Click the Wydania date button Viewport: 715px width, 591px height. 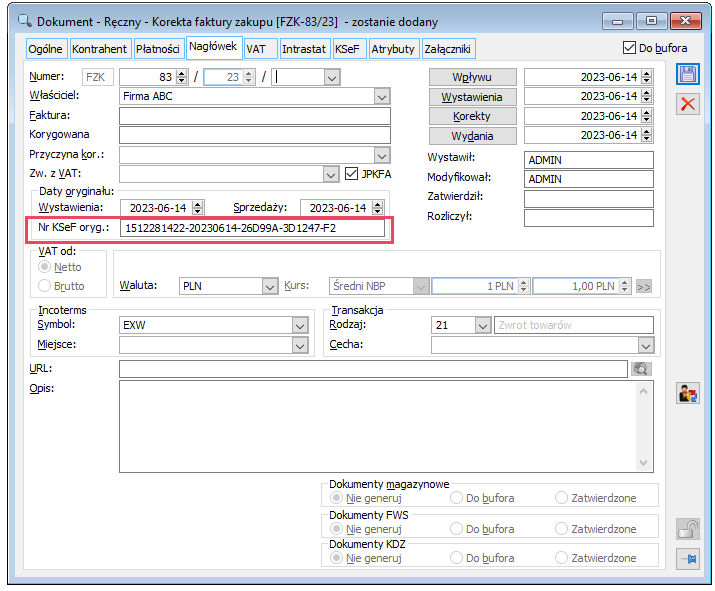point(472,135)
